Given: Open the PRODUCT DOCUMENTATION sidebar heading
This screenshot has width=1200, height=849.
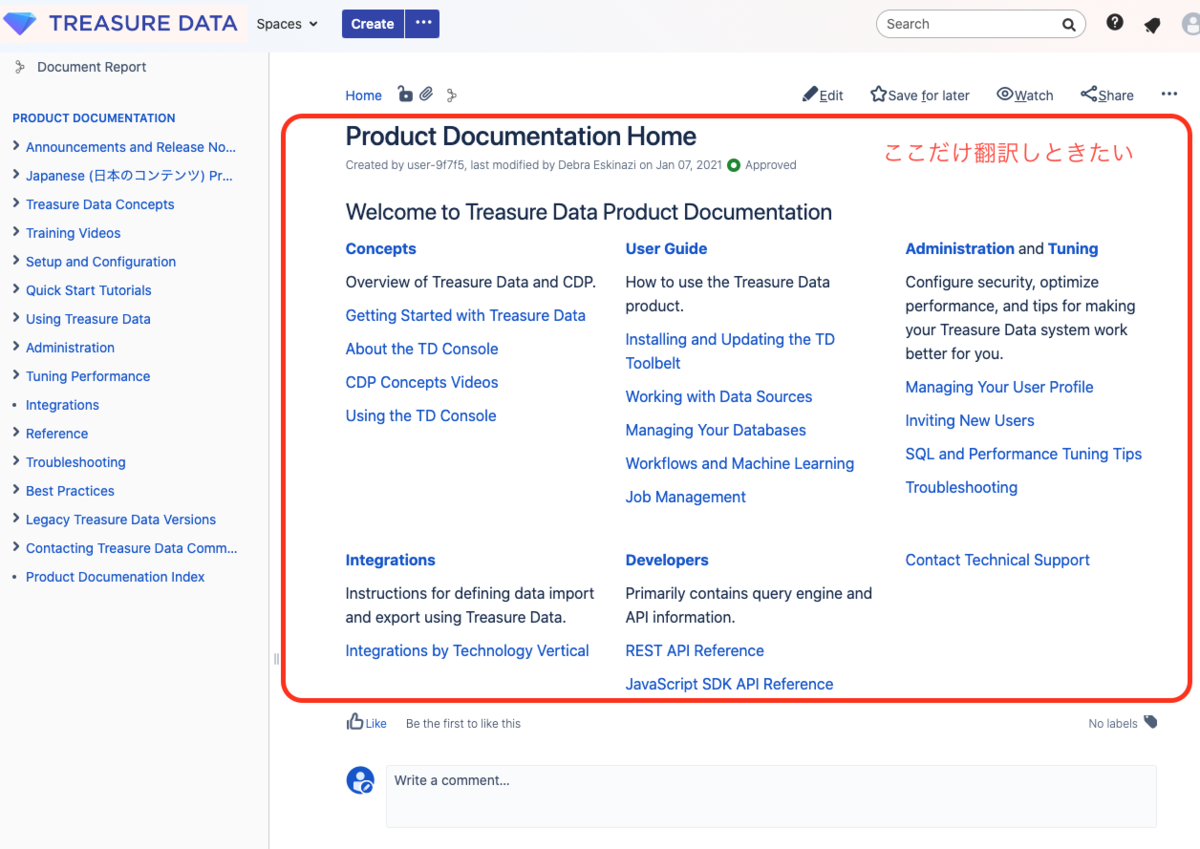Looking at the screenshot, I should 94,118.
